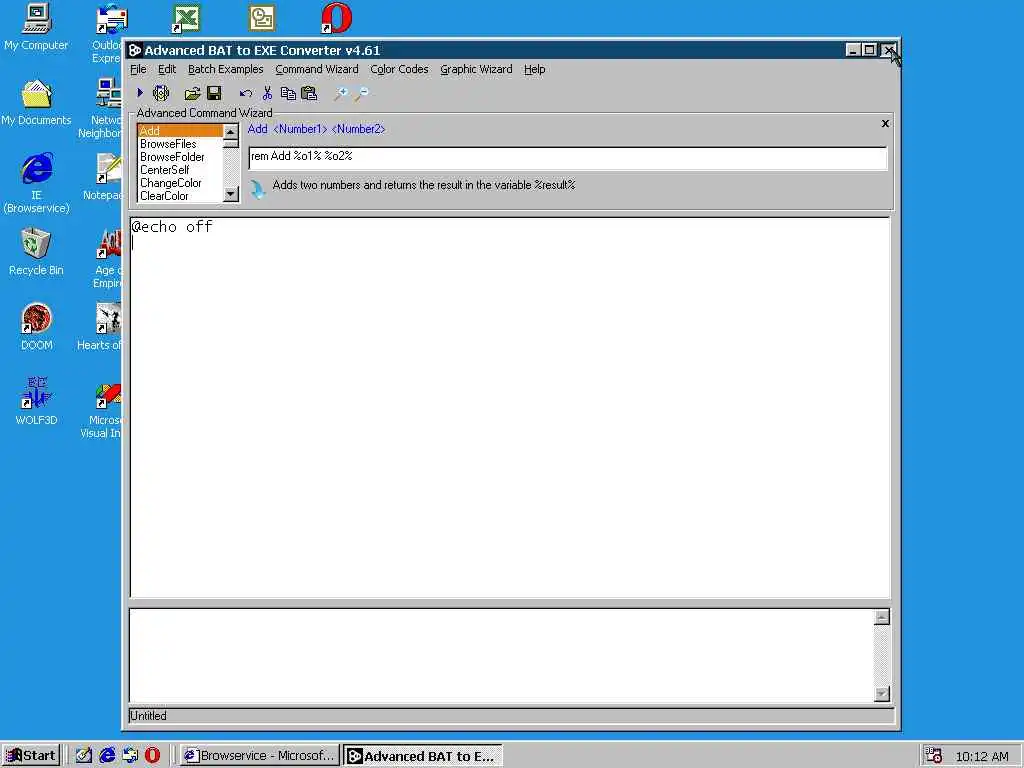Save the script with floppy disk icon
The width and height of the screenshot is (1024, 768).
coord(214,93)
